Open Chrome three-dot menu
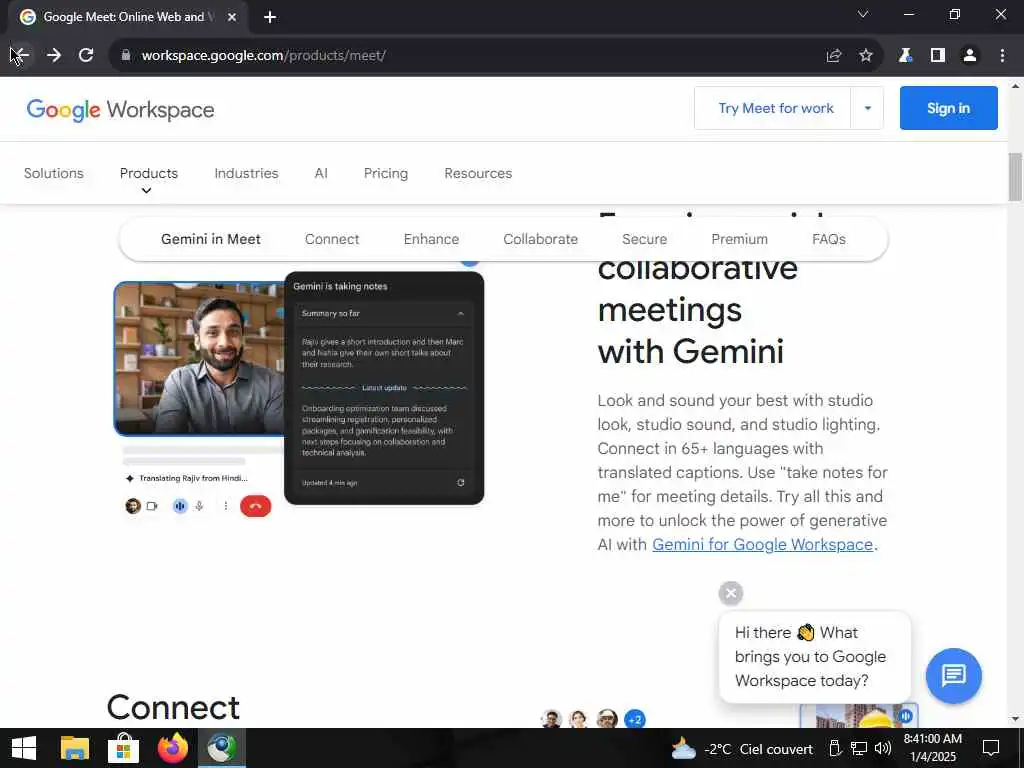Viewport: 1024px width, 768px height. pos(1002,56)
